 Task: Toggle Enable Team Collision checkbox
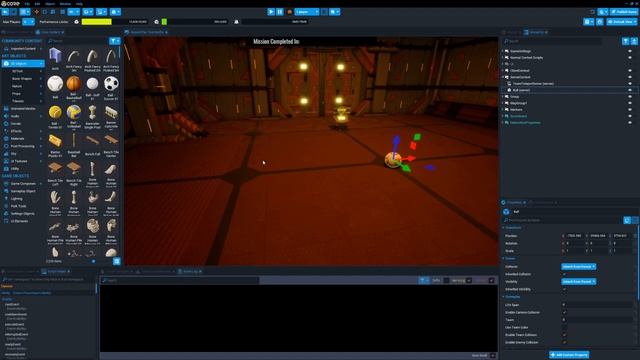564,335
